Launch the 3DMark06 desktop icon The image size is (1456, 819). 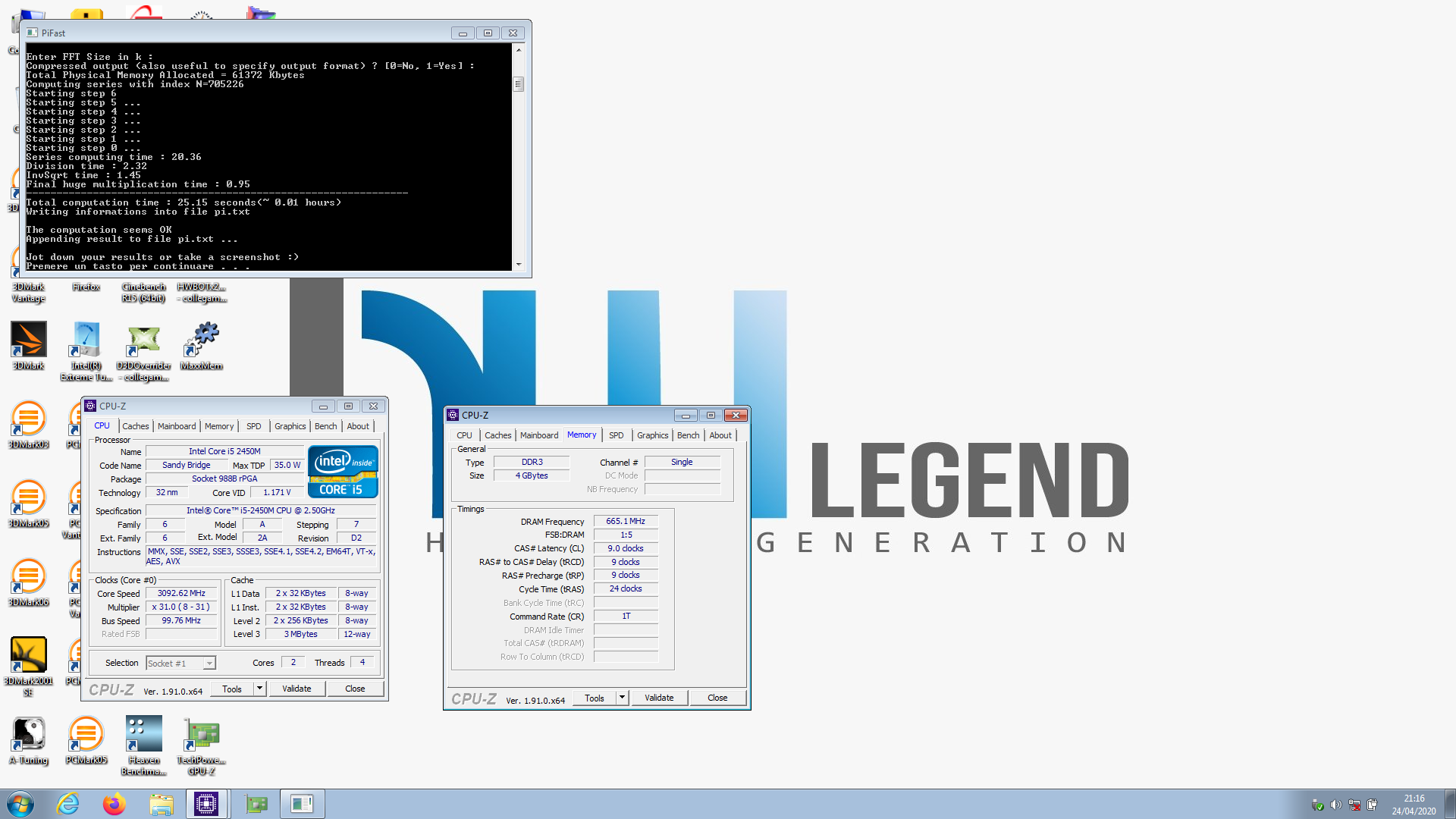click(29, 582)
